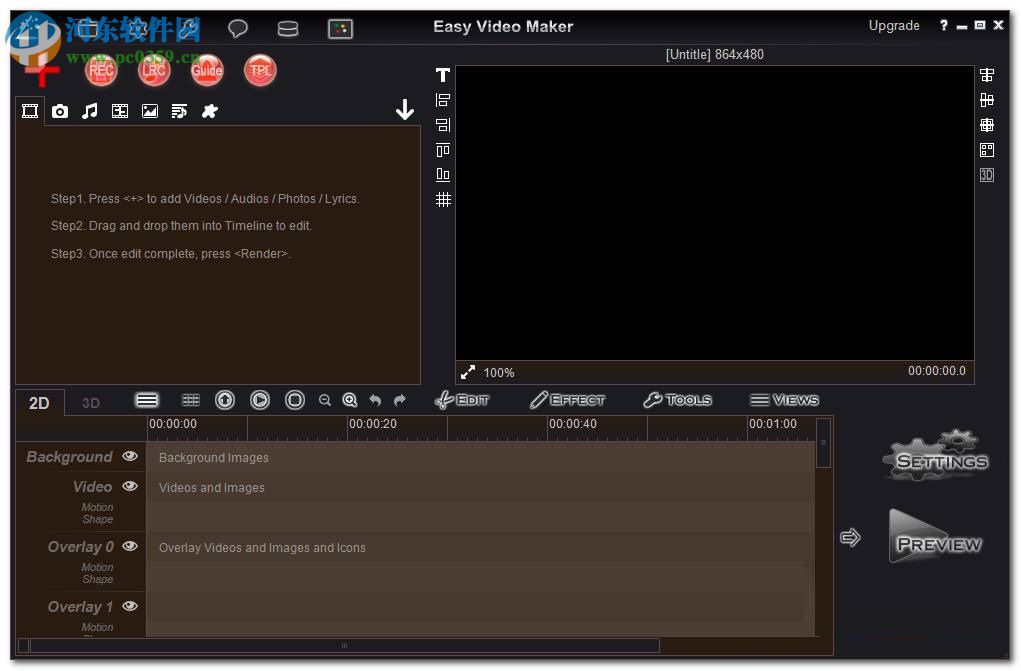Viewport: 1021px width, 671px height.
Task: Switch to the 3D timeline tab
Action: [x=90, y=402]
